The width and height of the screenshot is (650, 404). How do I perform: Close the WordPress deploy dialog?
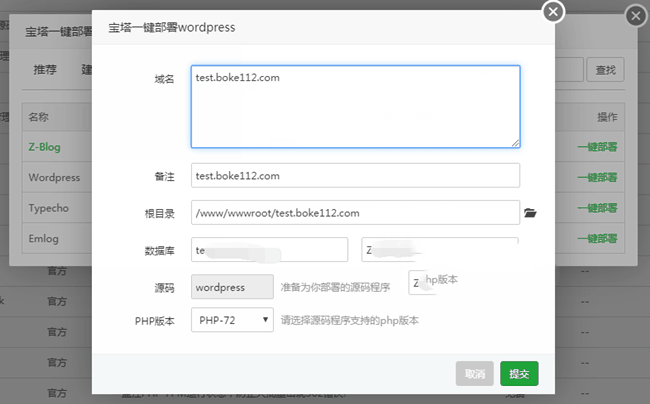[x=553, y=12]
